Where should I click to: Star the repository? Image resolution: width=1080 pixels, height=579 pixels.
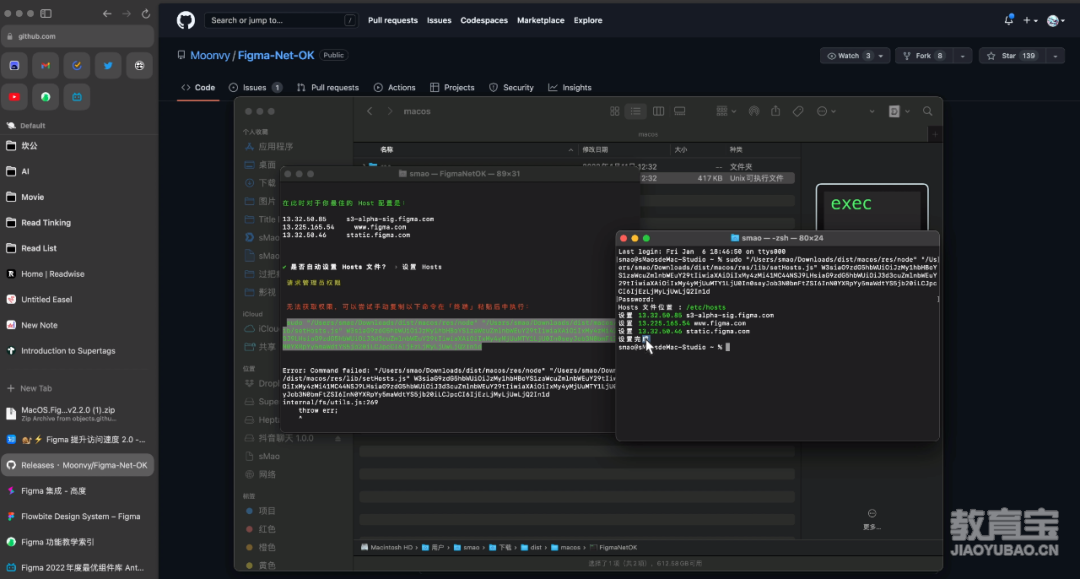pyautogui.click(x=1011, y=56)
